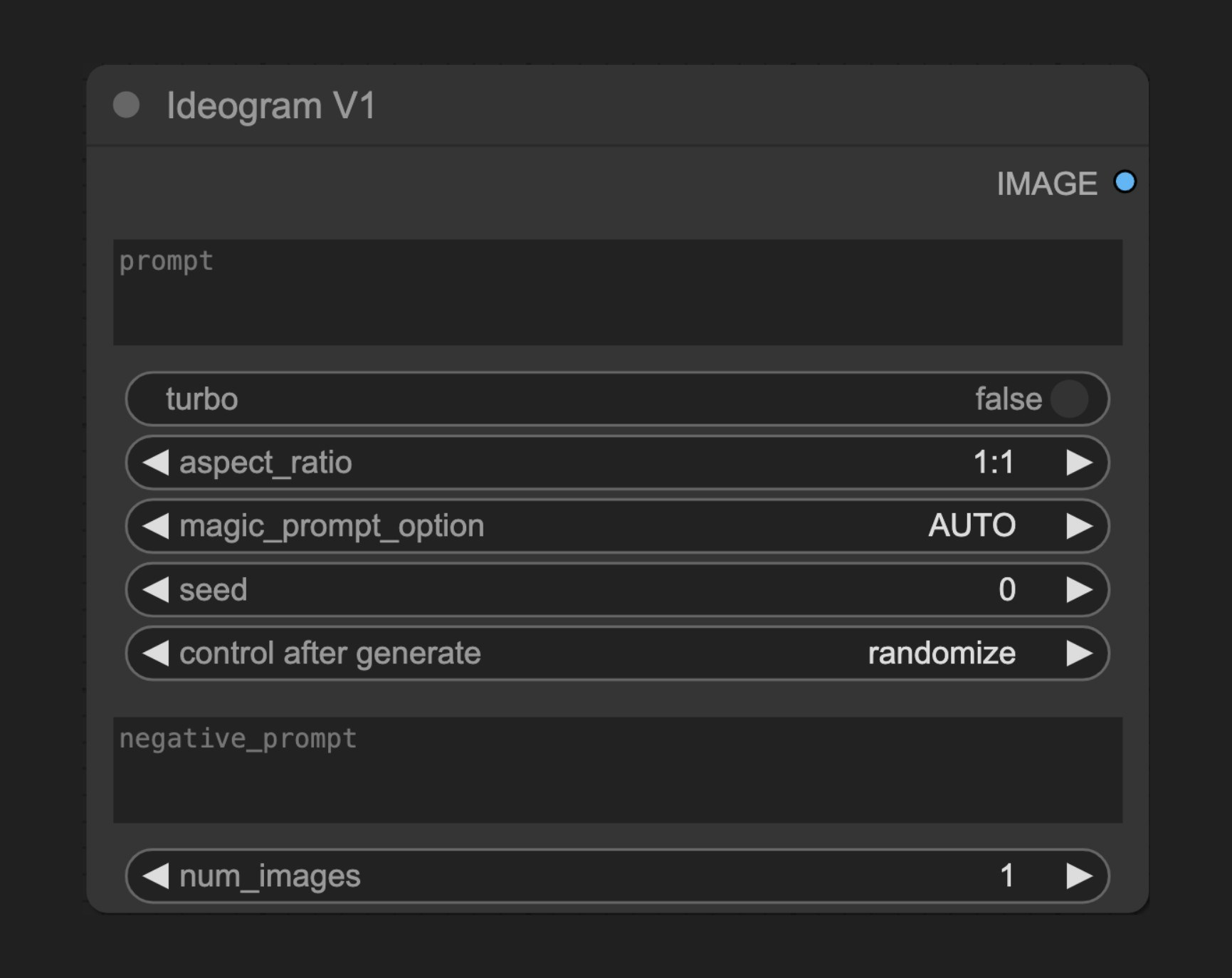Viewport: 1232px width, 978px height.
Task: Increase num_images with right arrow
Action: pos(1079,876)
